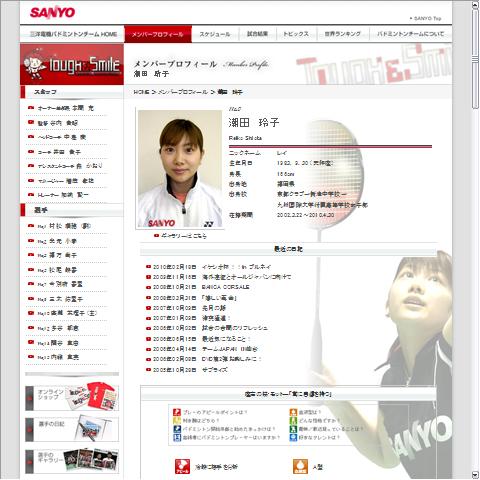Viewport: 480px width, 480px height.
Task: Open the 選手の日記 banner
Action: click(x=72, y=429)
